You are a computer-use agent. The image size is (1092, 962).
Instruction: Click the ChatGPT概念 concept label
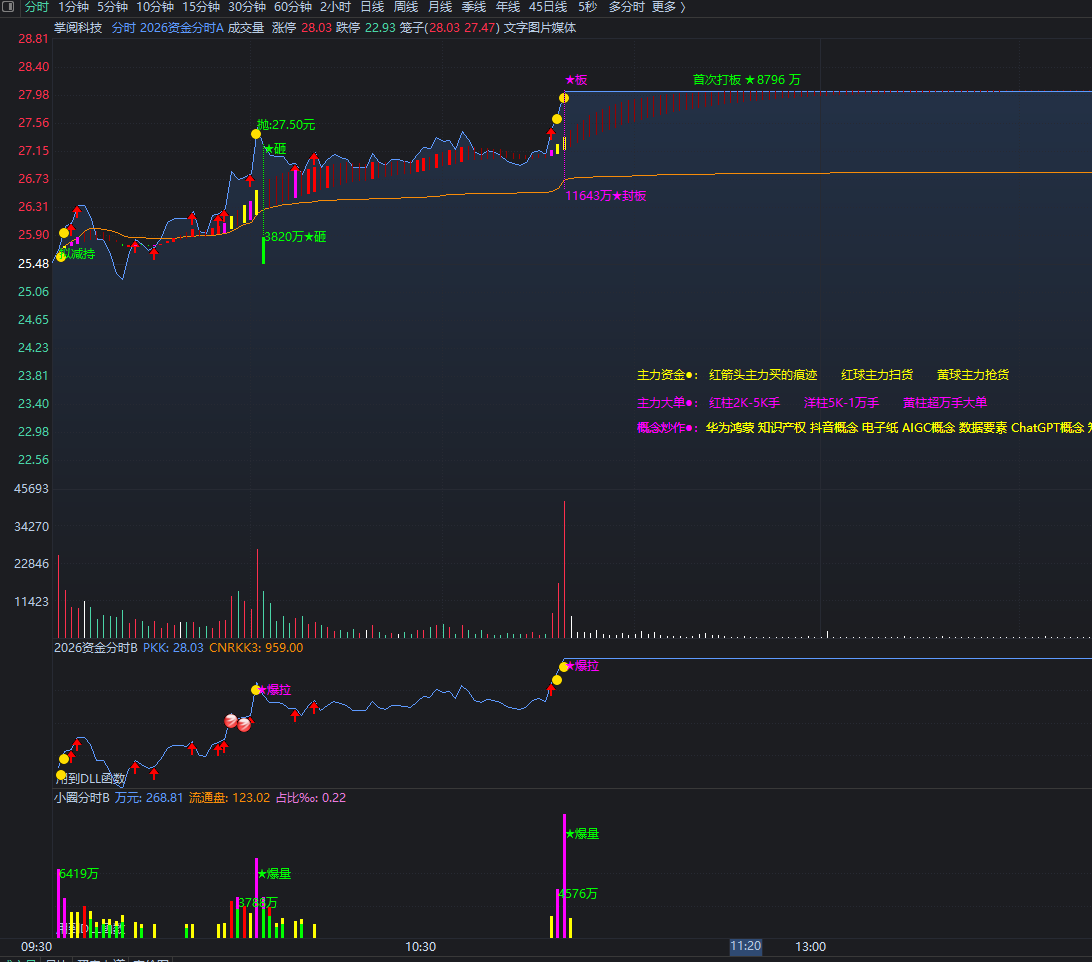[x=1047, y=428]
